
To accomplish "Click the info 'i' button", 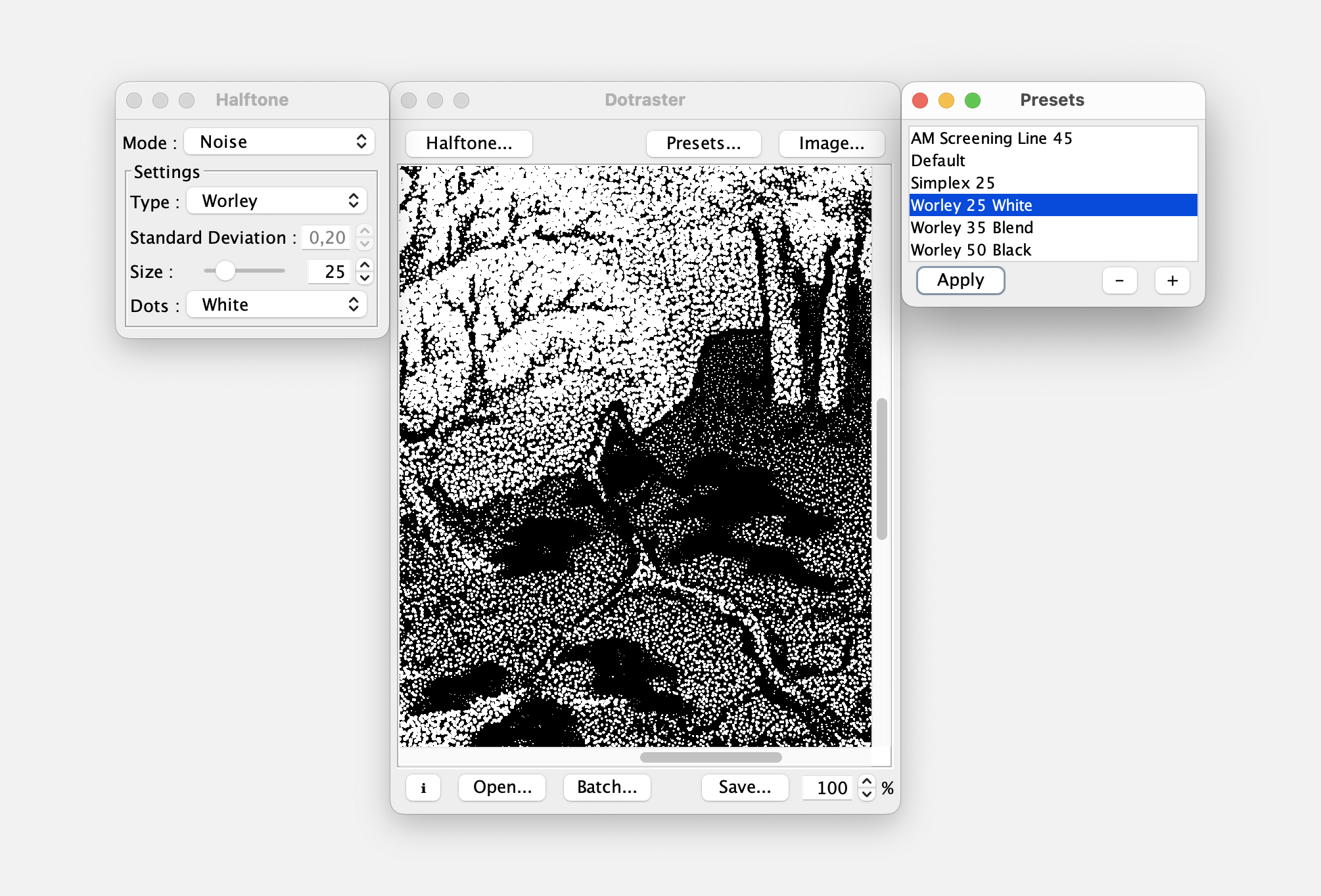I will click(x=423, y=788).
